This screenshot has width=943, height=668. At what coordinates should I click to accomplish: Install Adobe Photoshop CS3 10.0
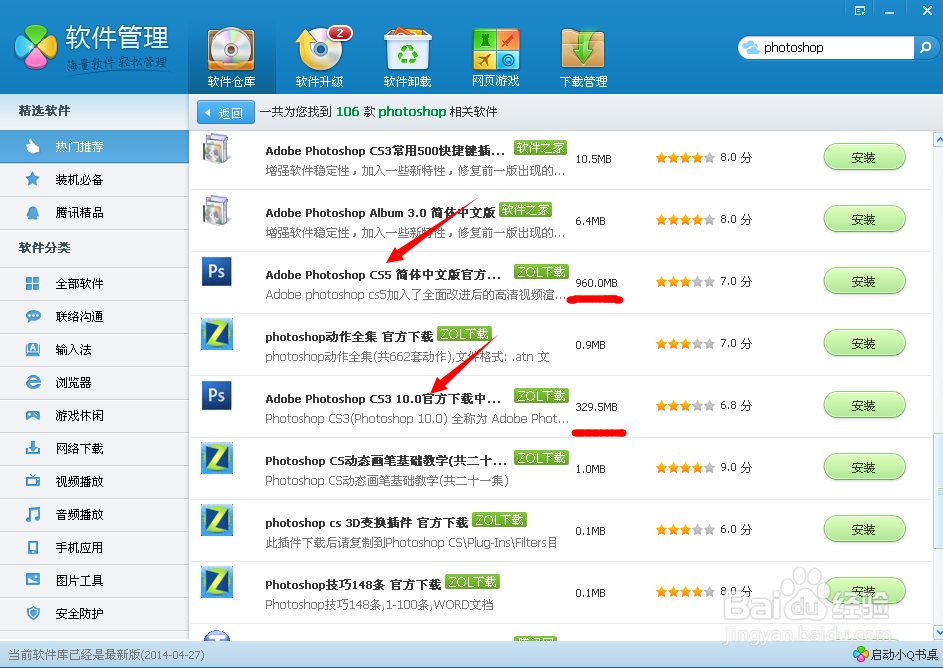click(864, 405)
